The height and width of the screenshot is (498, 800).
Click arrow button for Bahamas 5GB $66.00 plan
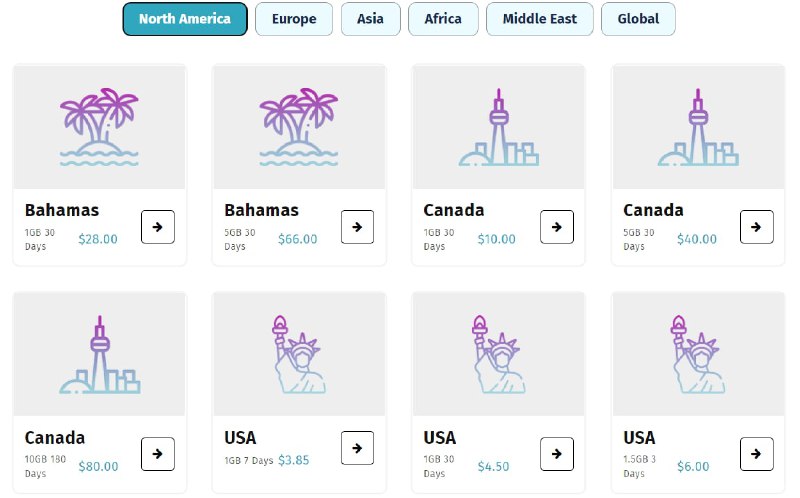(357, 227)
